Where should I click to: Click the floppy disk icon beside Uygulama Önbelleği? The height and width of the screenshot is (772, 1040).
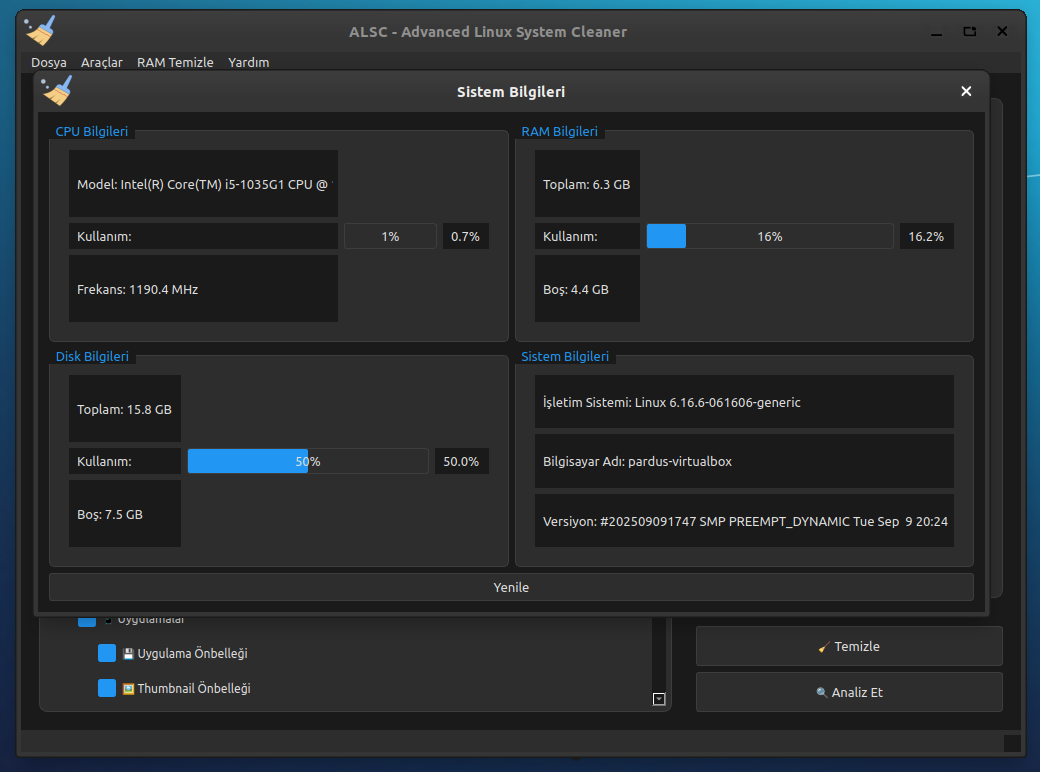click(128, 654)
